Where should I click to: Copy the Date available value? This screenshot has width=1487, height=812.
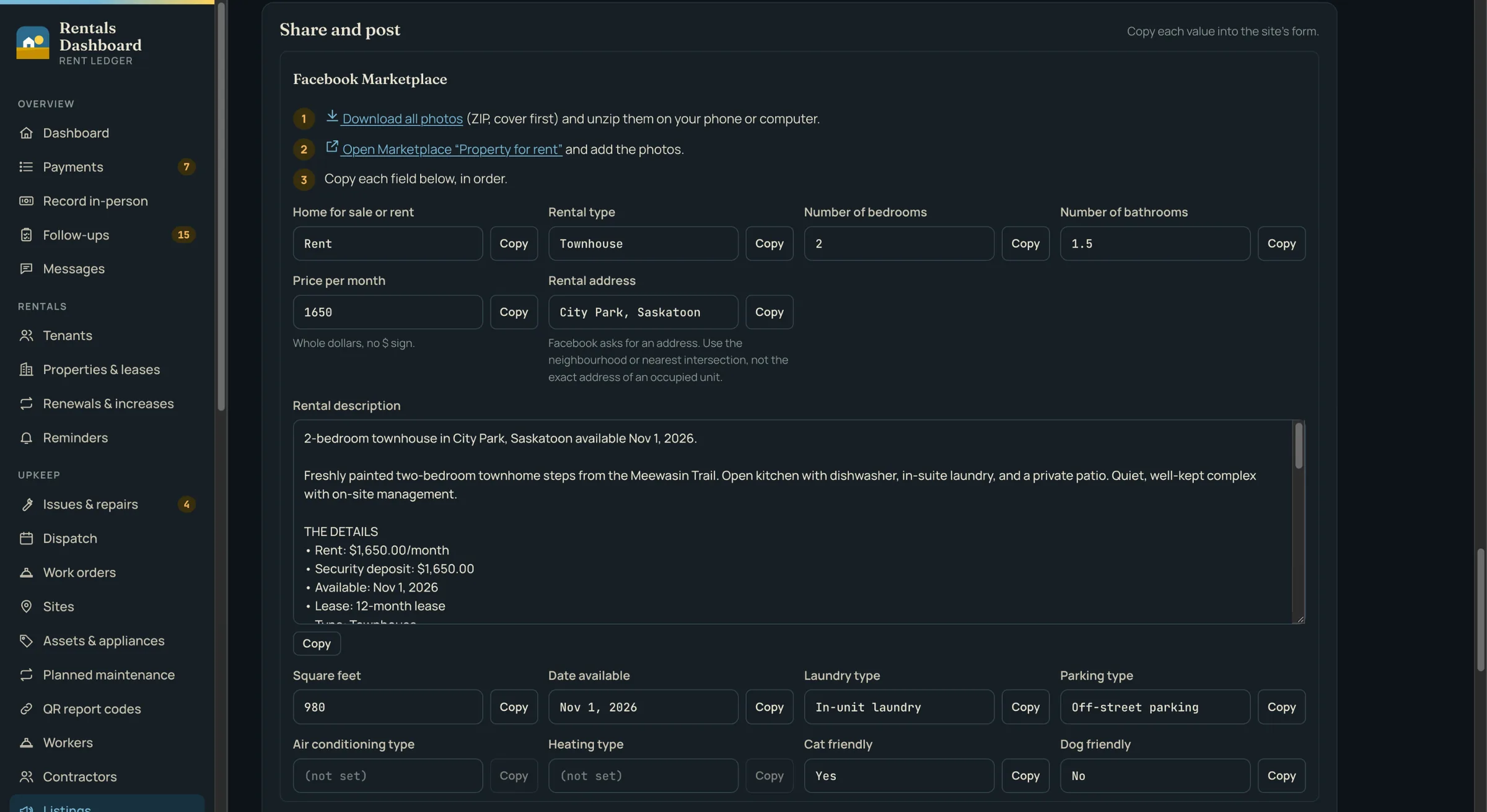coord(769,707)
